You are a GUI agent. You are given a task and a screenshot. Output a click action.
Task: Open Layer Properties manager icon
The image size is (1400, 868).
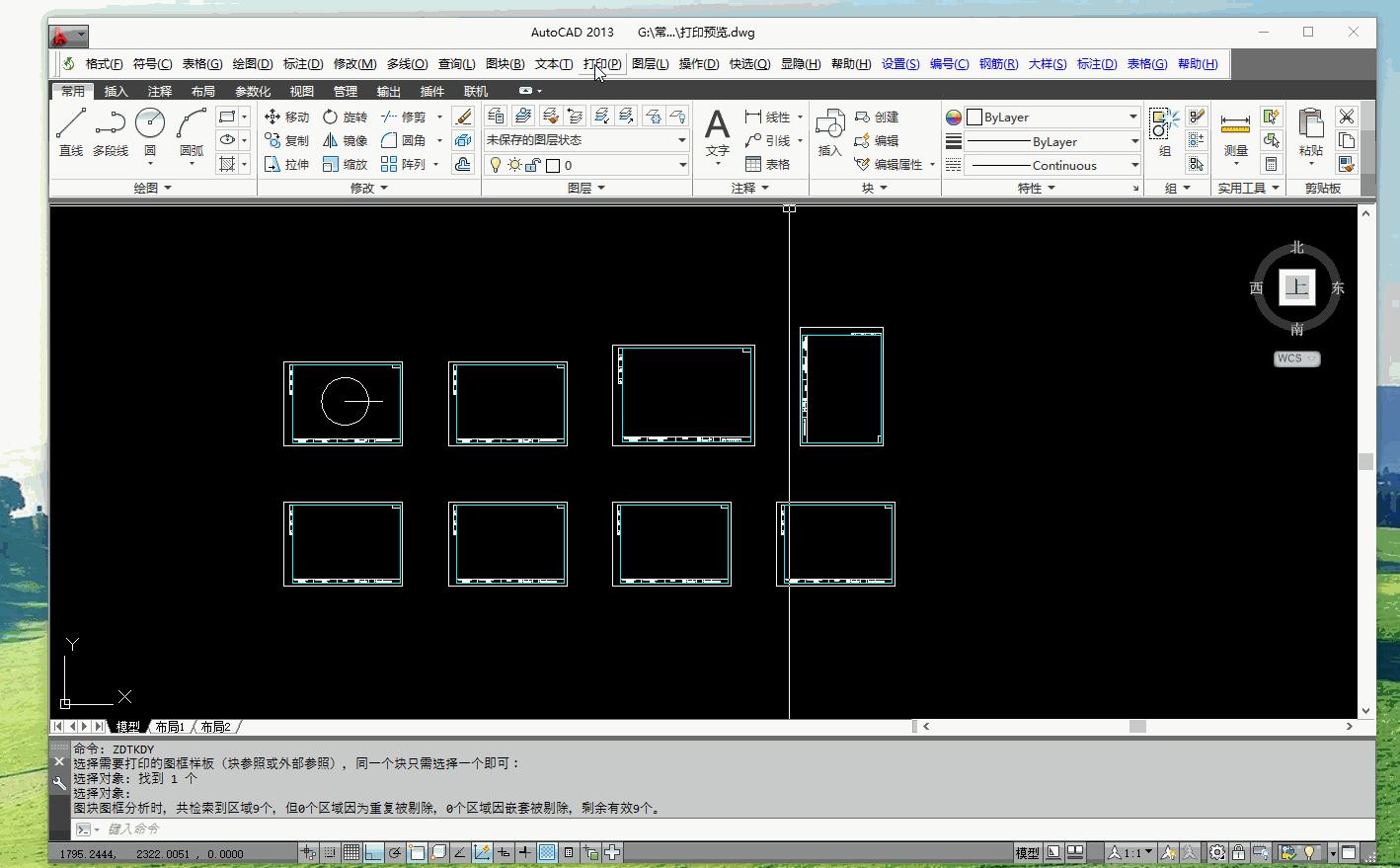(497, 117)
